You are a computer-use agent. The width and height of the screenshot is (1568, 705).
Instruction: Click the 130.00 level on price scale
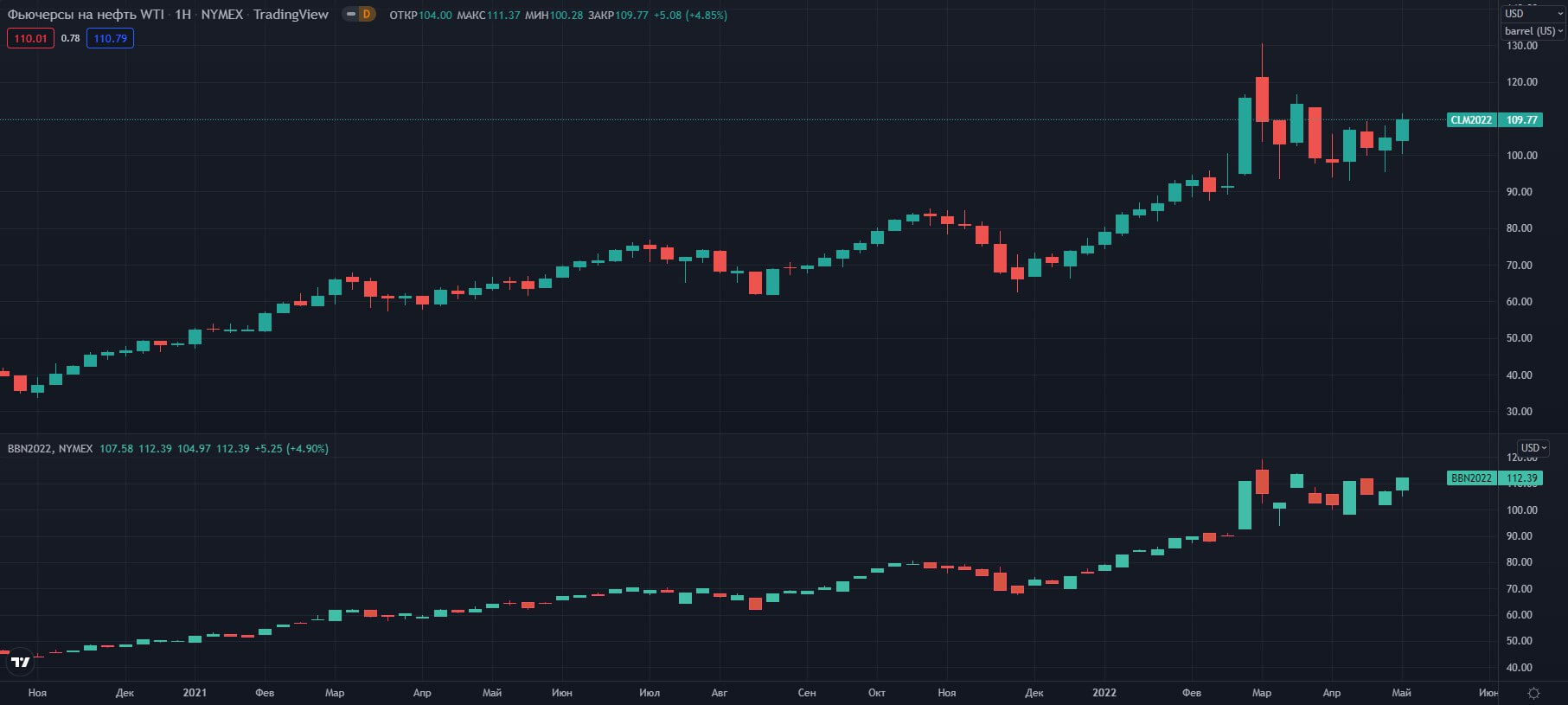click(x=1521, y=45)
